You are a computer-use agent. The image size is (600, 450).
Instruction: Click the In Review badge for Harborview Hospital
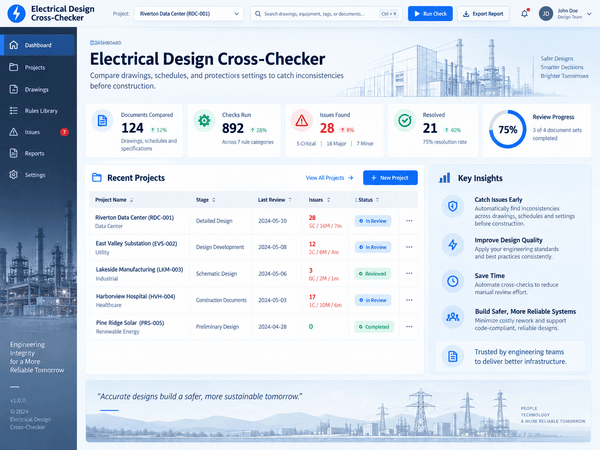373,300
